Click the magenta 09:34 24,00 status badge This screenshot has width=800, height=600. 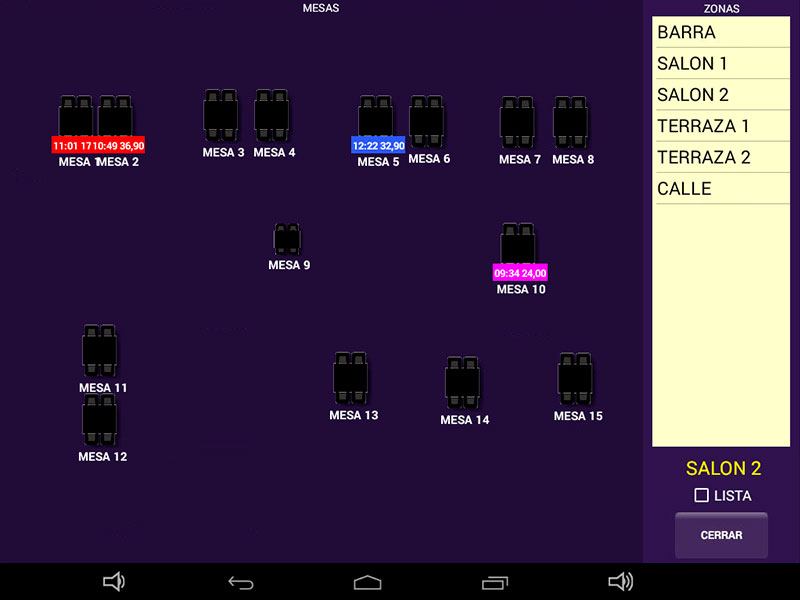(x=520, y=273)
